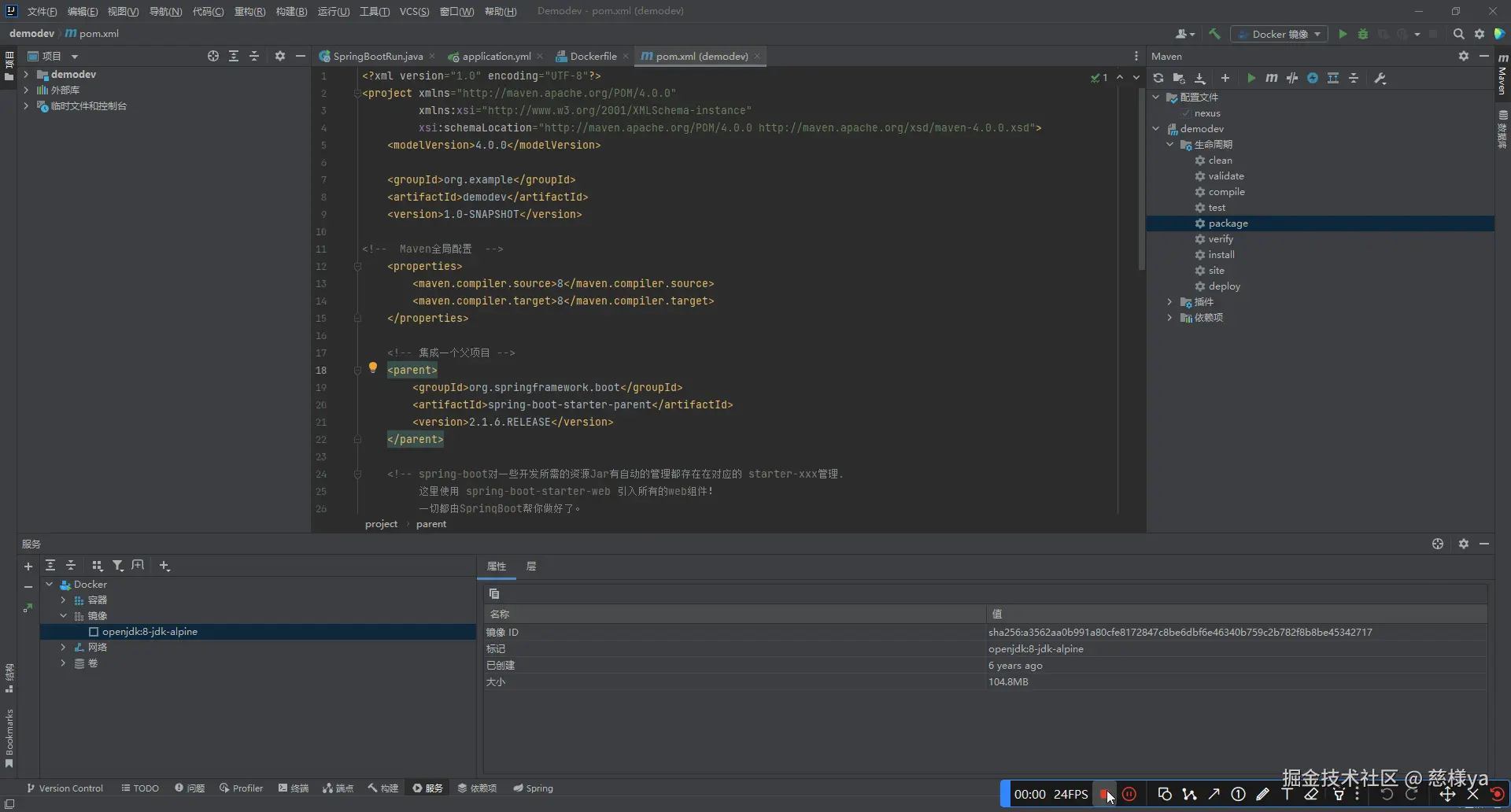
Task: Expand the 容器 node under Docker
Action: click(64, 600)
